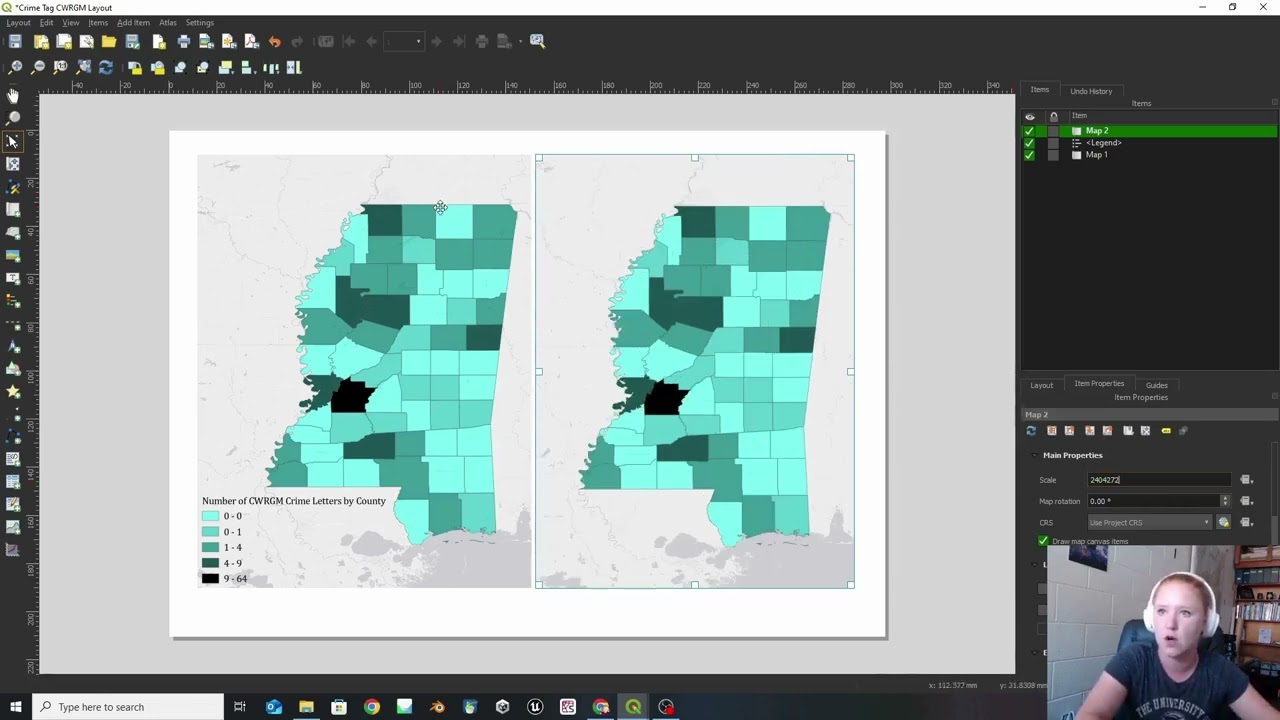The image size is (1280, 720).
Task: Open the layout folder icon
Action: coord(109,41)
